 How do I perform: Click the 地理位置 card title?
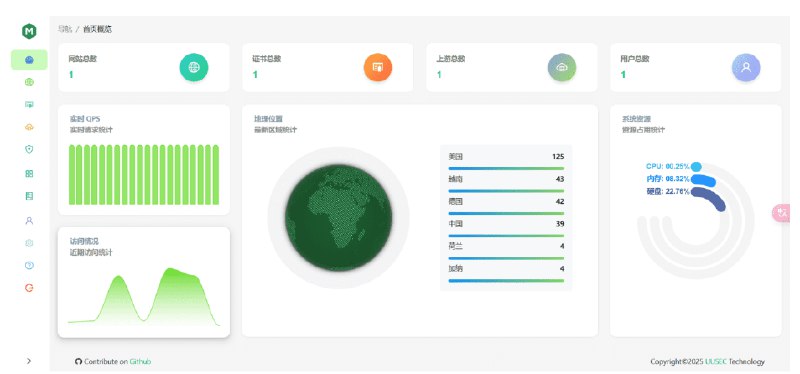[x=268, y=119]
